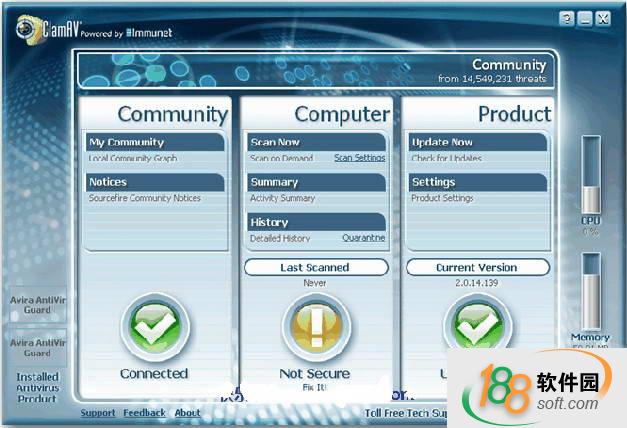Click the ClamAV logo icon
The image size is (627, 428).
point(25,27)
